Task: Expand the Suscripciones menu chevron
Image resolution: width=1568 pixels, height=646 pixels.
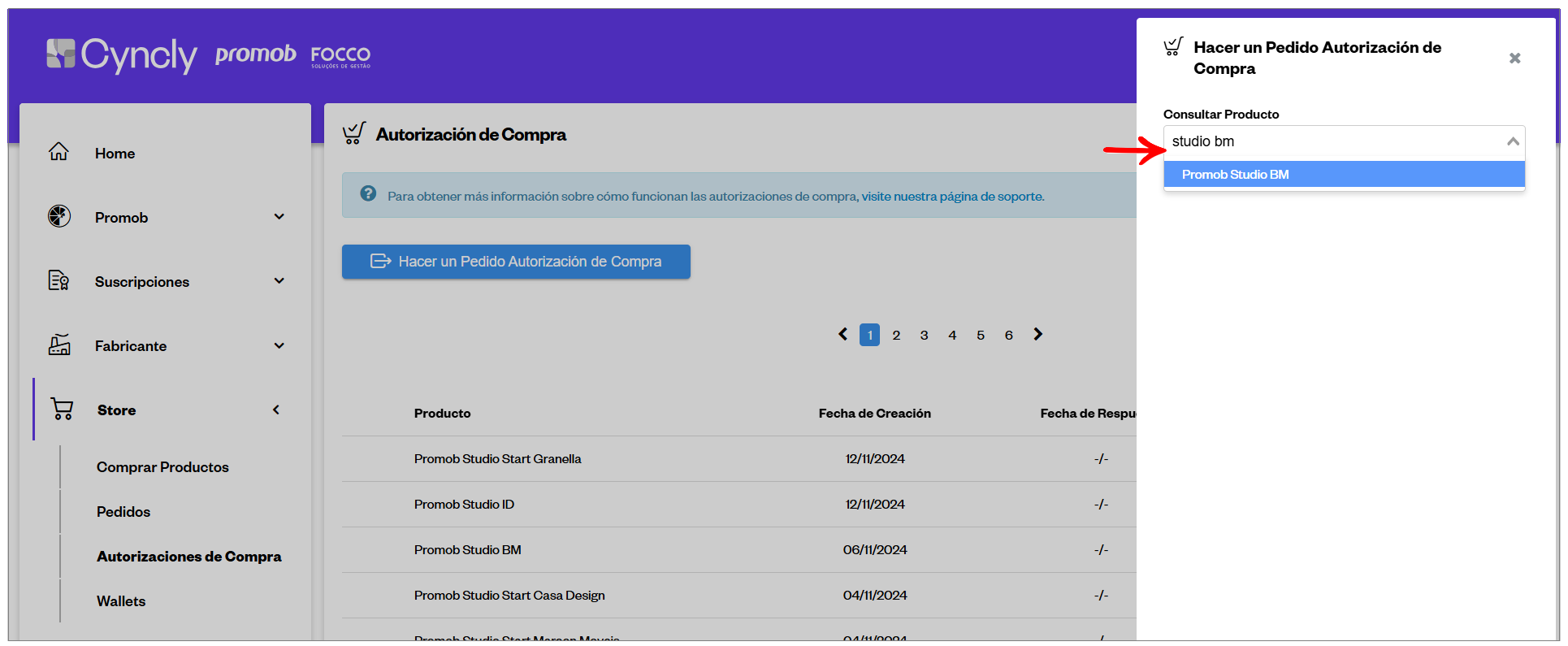Action: click(x=279, y=281)
